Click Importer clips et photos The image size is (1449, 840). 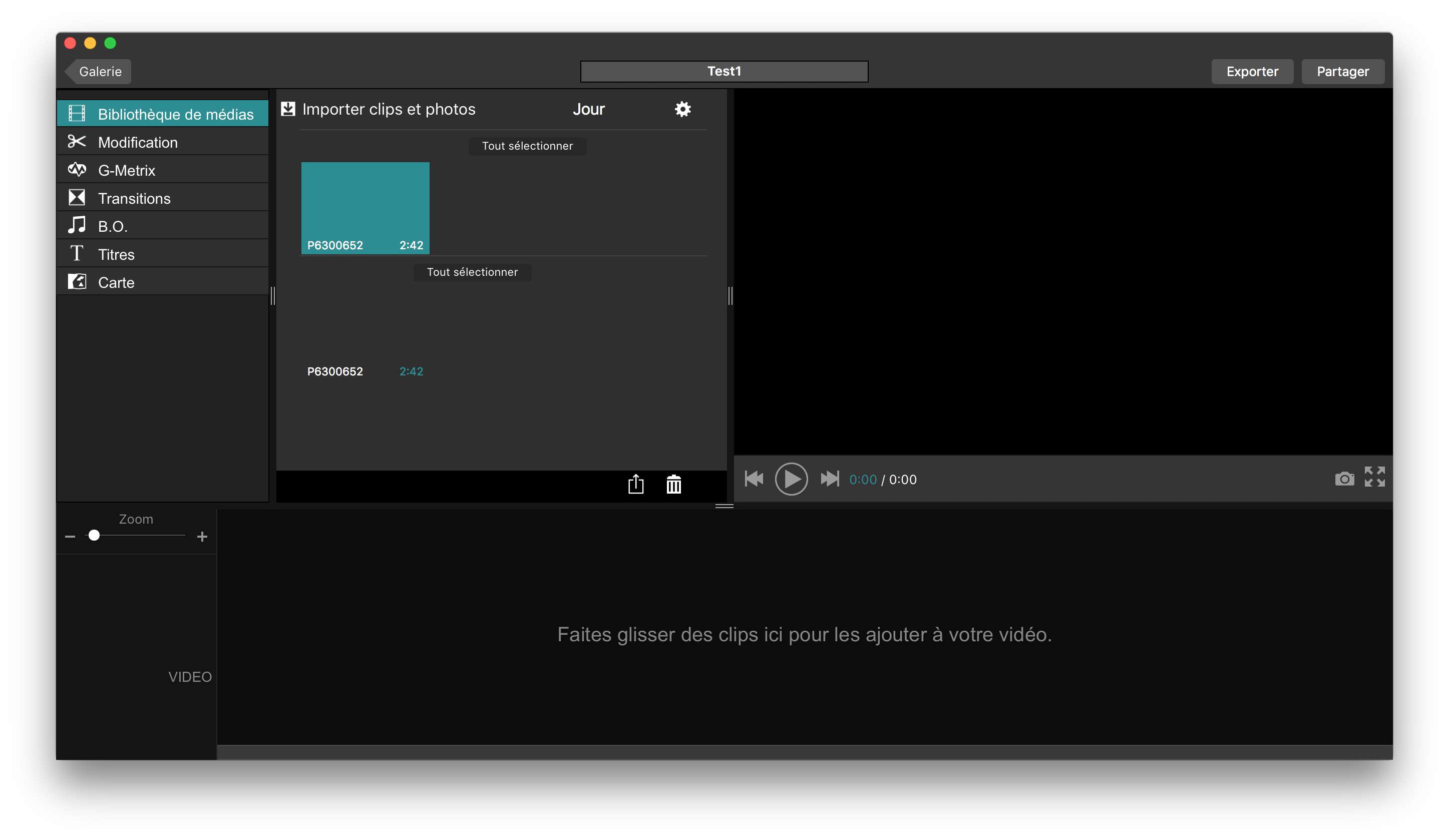pos(389,109)
